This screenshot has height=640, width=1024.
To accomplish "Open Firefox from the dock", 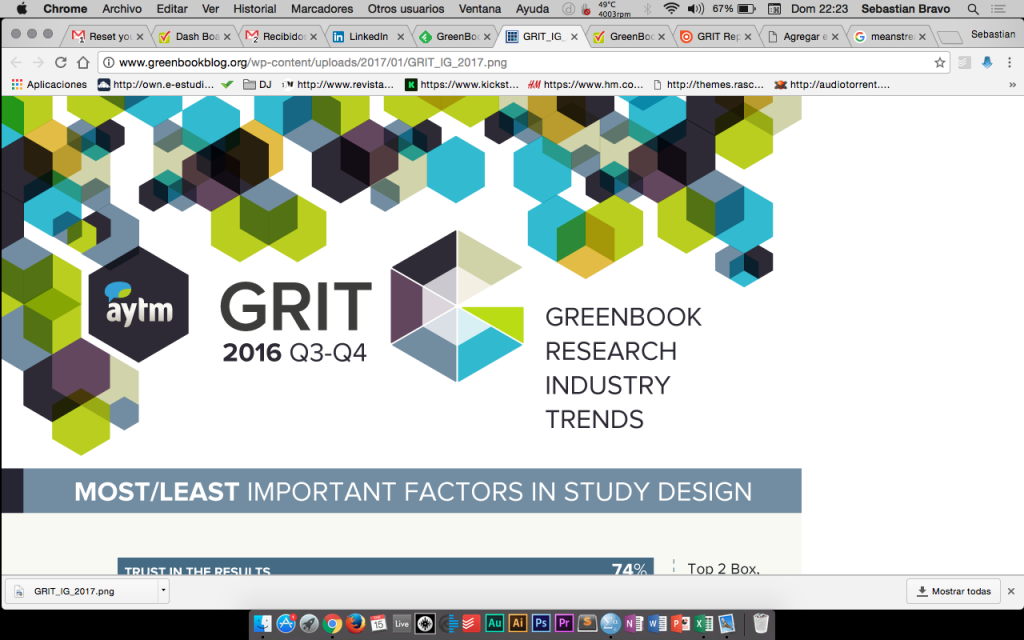I will point(355,624).
